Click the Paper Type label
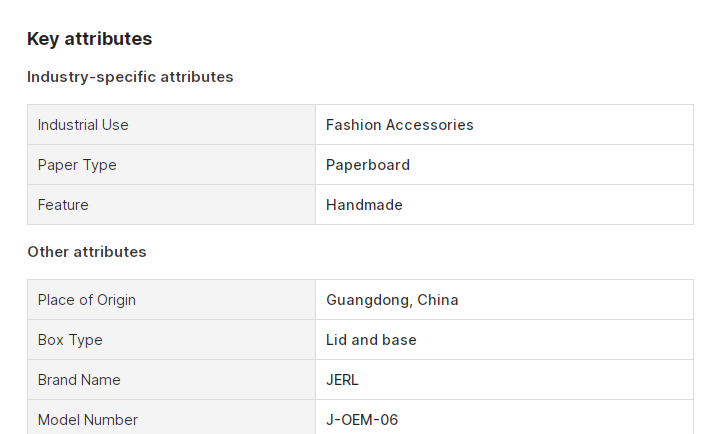 (77, 165)
